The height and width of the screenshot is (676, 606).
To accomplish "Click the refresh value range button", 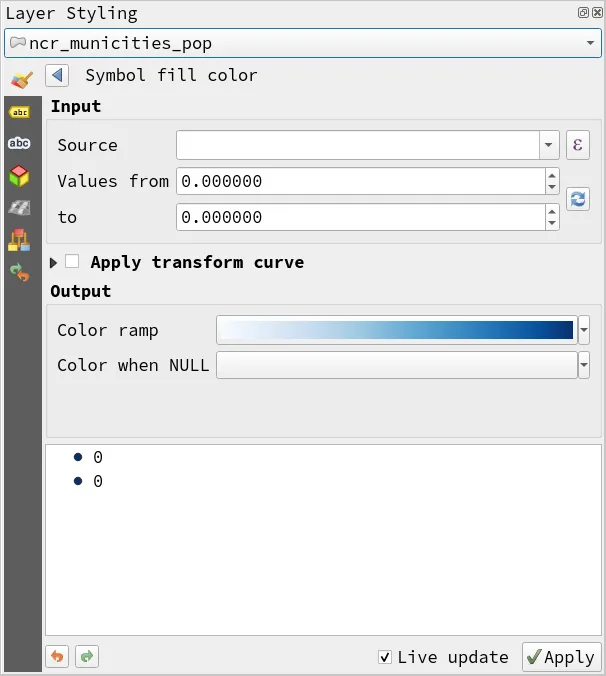I will pyautogui.click(x=577, y=199).
